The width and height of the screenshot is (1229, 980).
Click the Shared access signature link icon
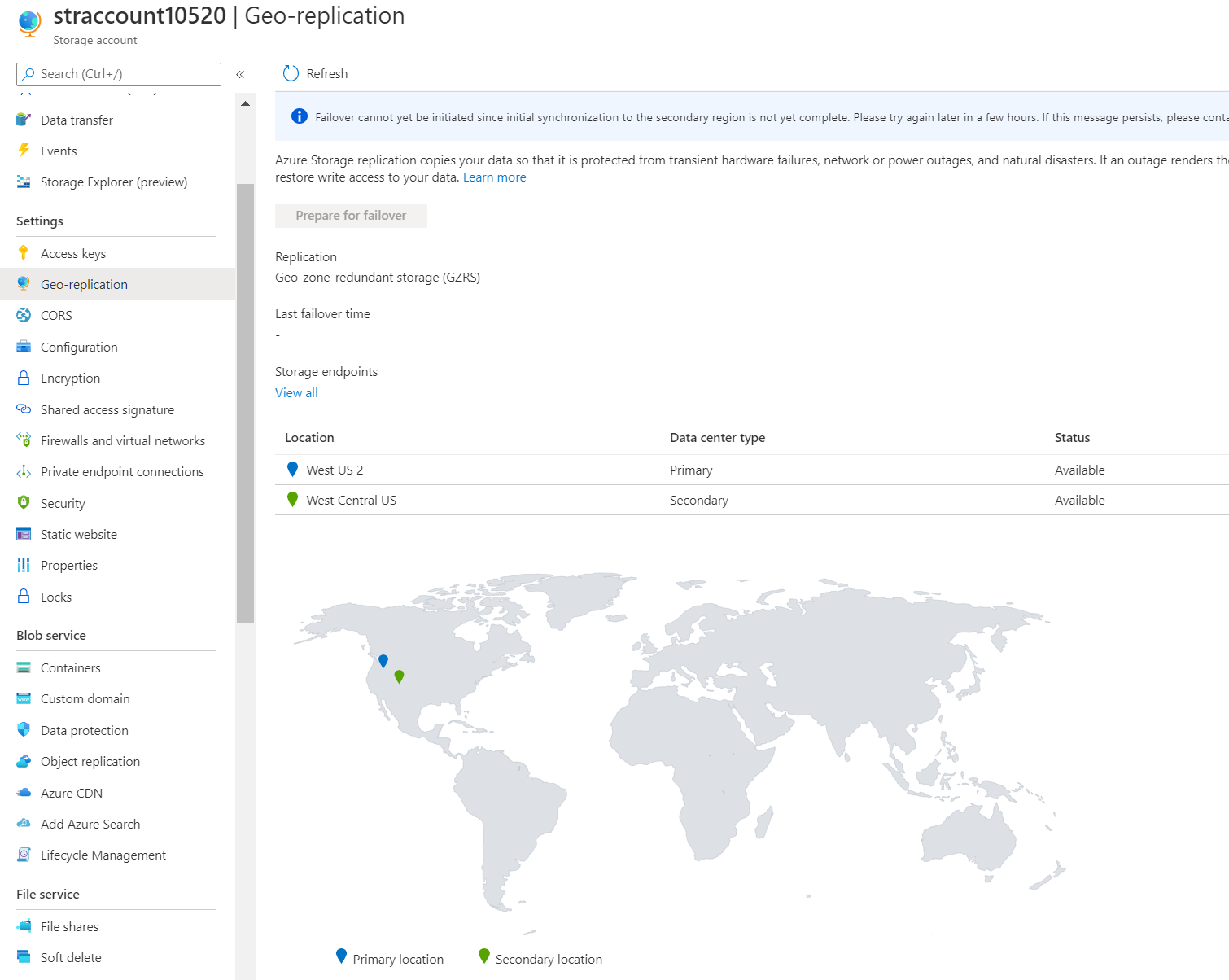pyautogui.click(x=24, y=409)
